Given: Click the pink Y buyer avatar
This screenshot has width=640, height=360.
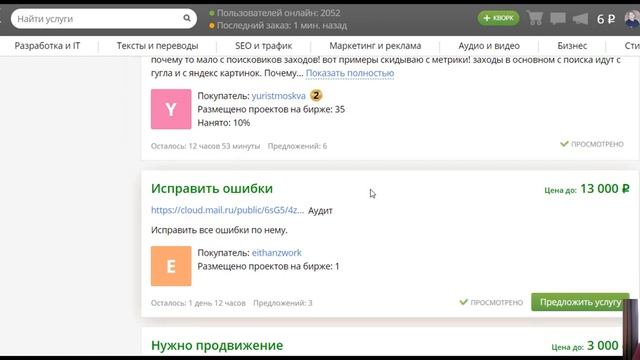Looking at the screenshot, I should [x=171, y=109].
